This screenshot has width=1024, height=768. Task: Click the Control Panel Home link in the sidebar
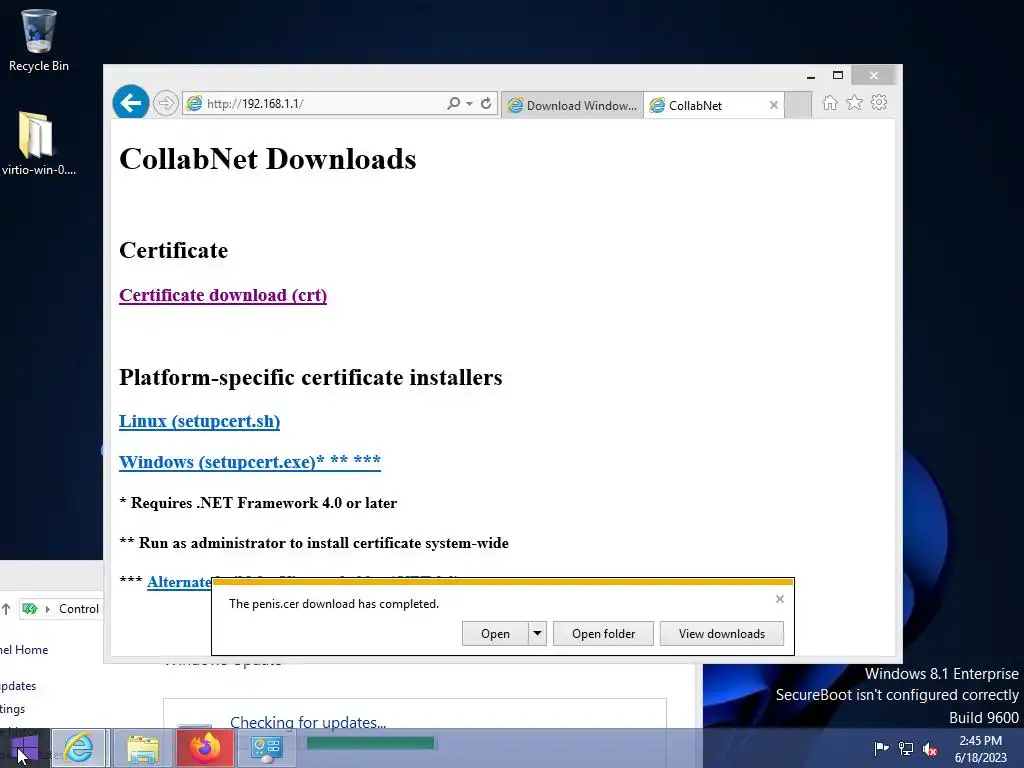point(24,650)
